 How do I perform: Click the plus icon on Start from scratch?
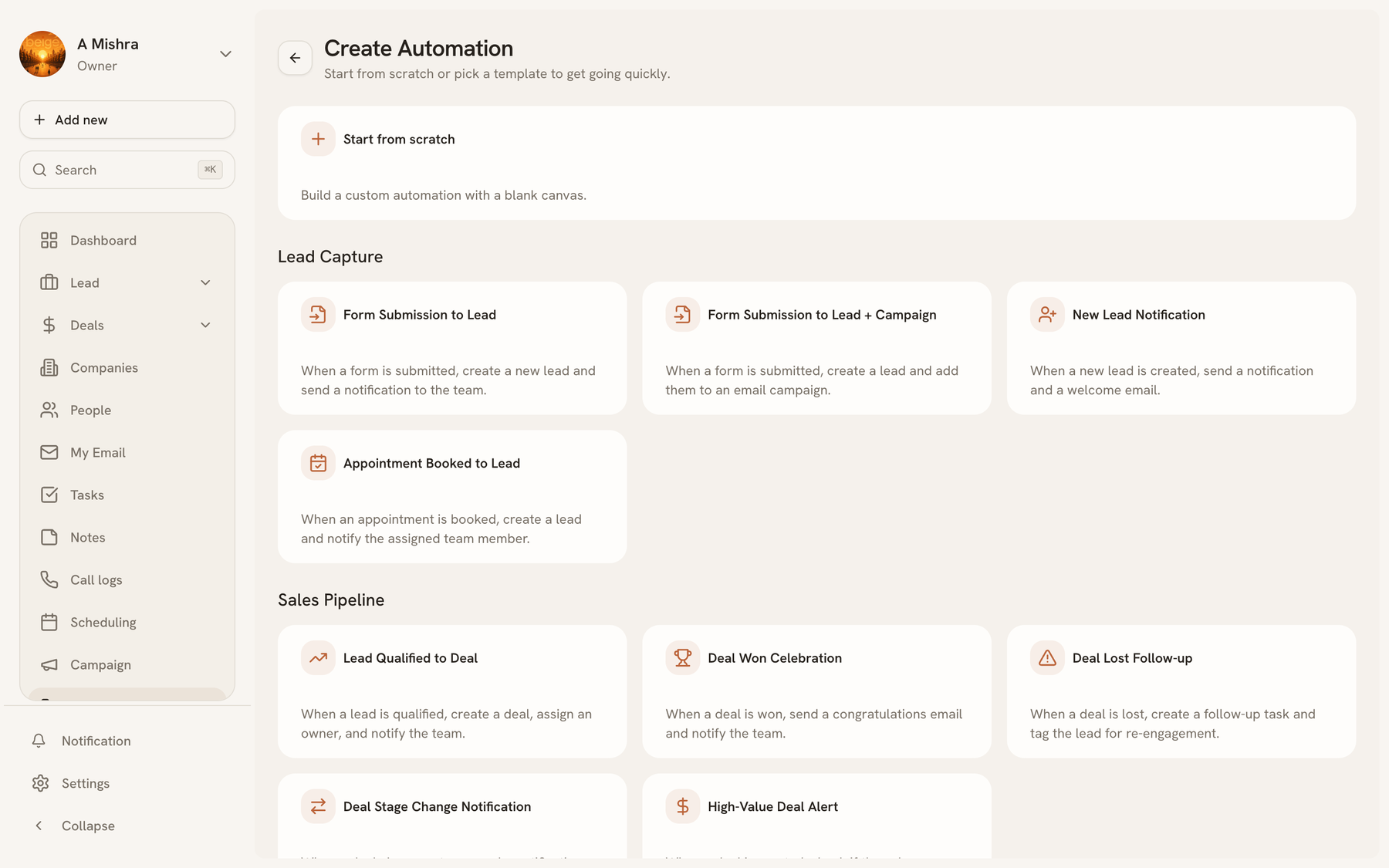[318, 139]
